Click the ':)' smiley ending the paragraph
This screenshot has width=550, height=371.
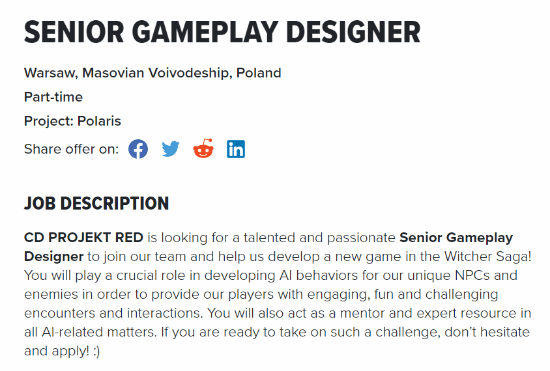coord(97,351)
